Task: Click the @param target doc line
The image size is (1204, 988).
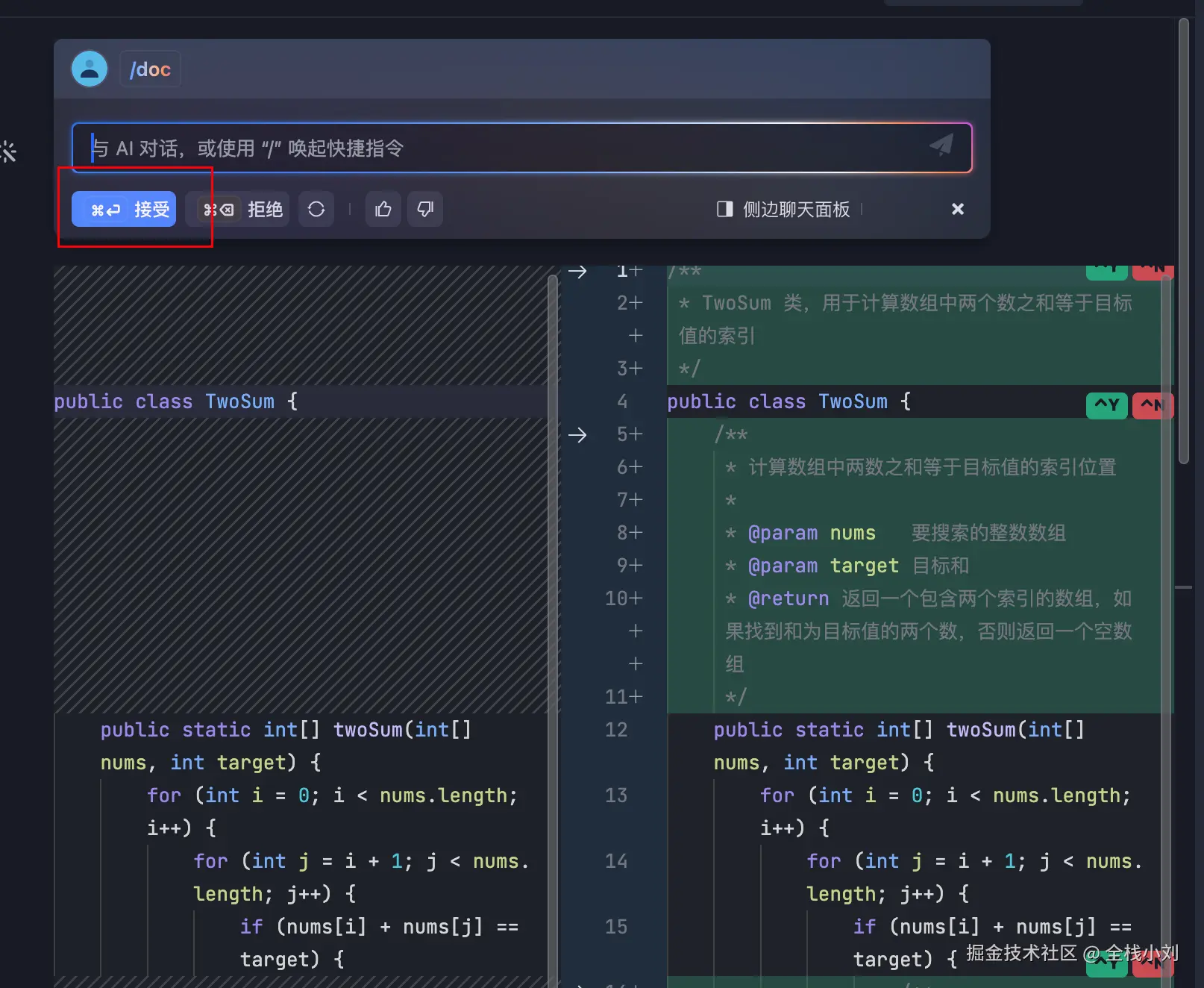Action: [x=847, y=566]
